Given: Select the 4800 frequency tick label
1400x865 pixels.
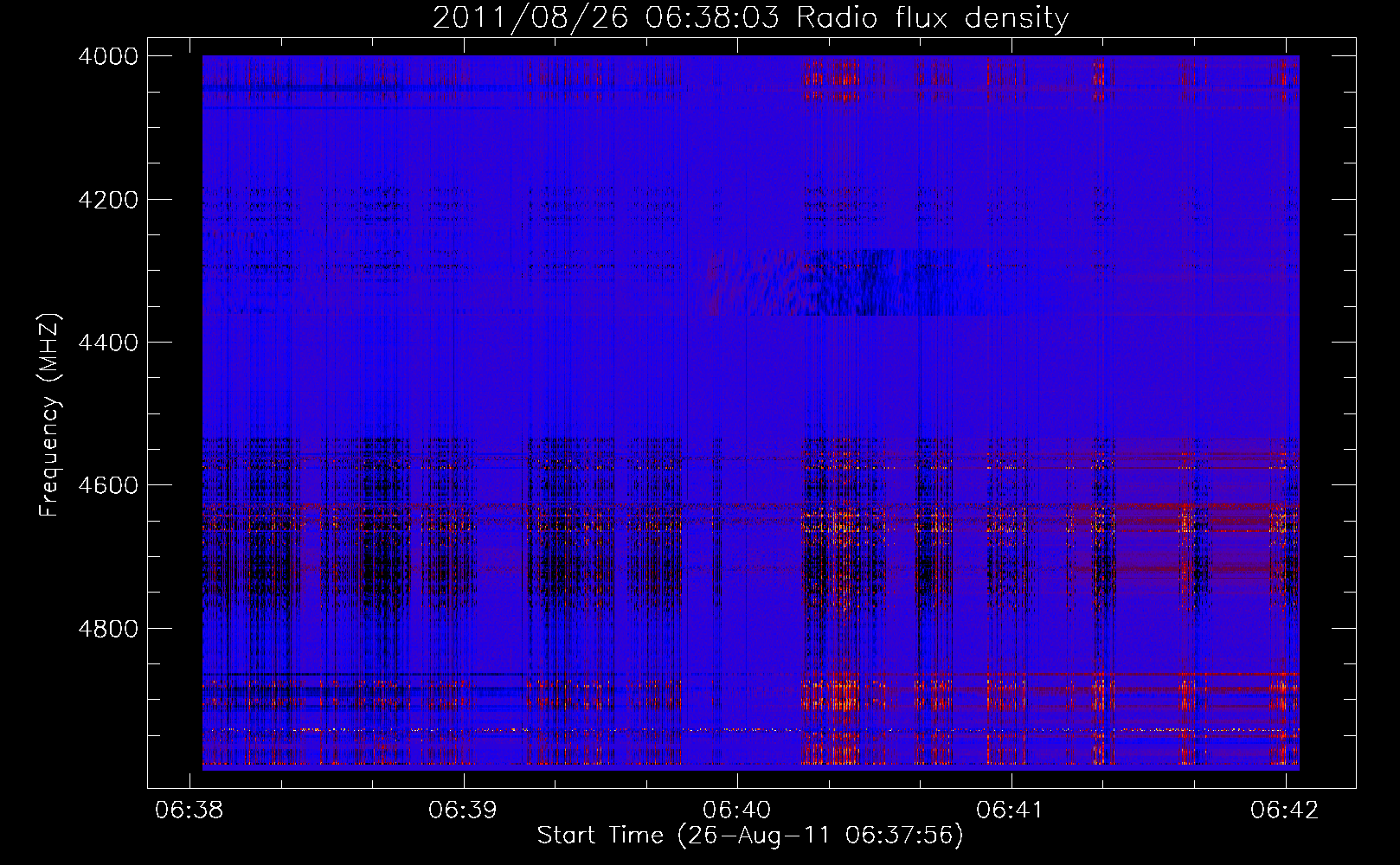Looking at the screenshot, I should pos(108,628).
